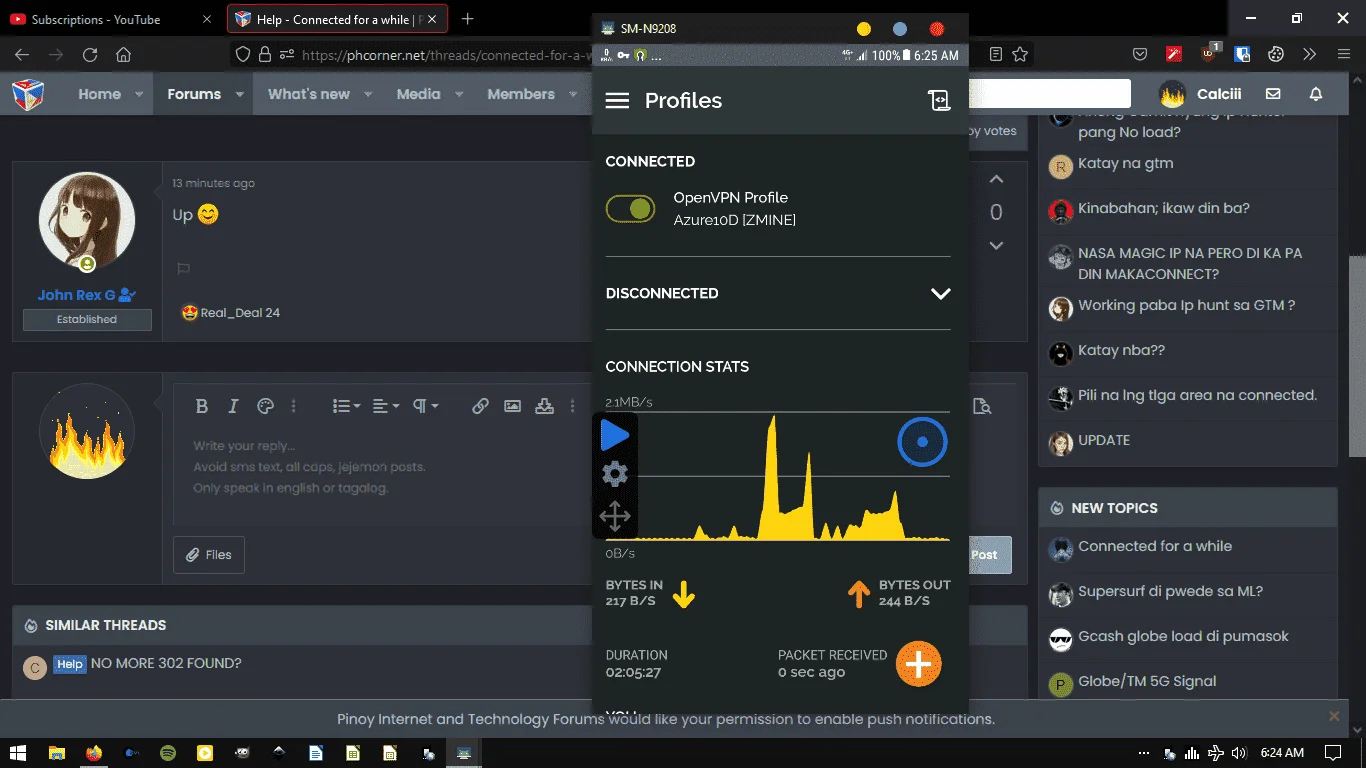Report the post via flag icon
Viewport: 1366px width, 768px height.
pos(183,268)
